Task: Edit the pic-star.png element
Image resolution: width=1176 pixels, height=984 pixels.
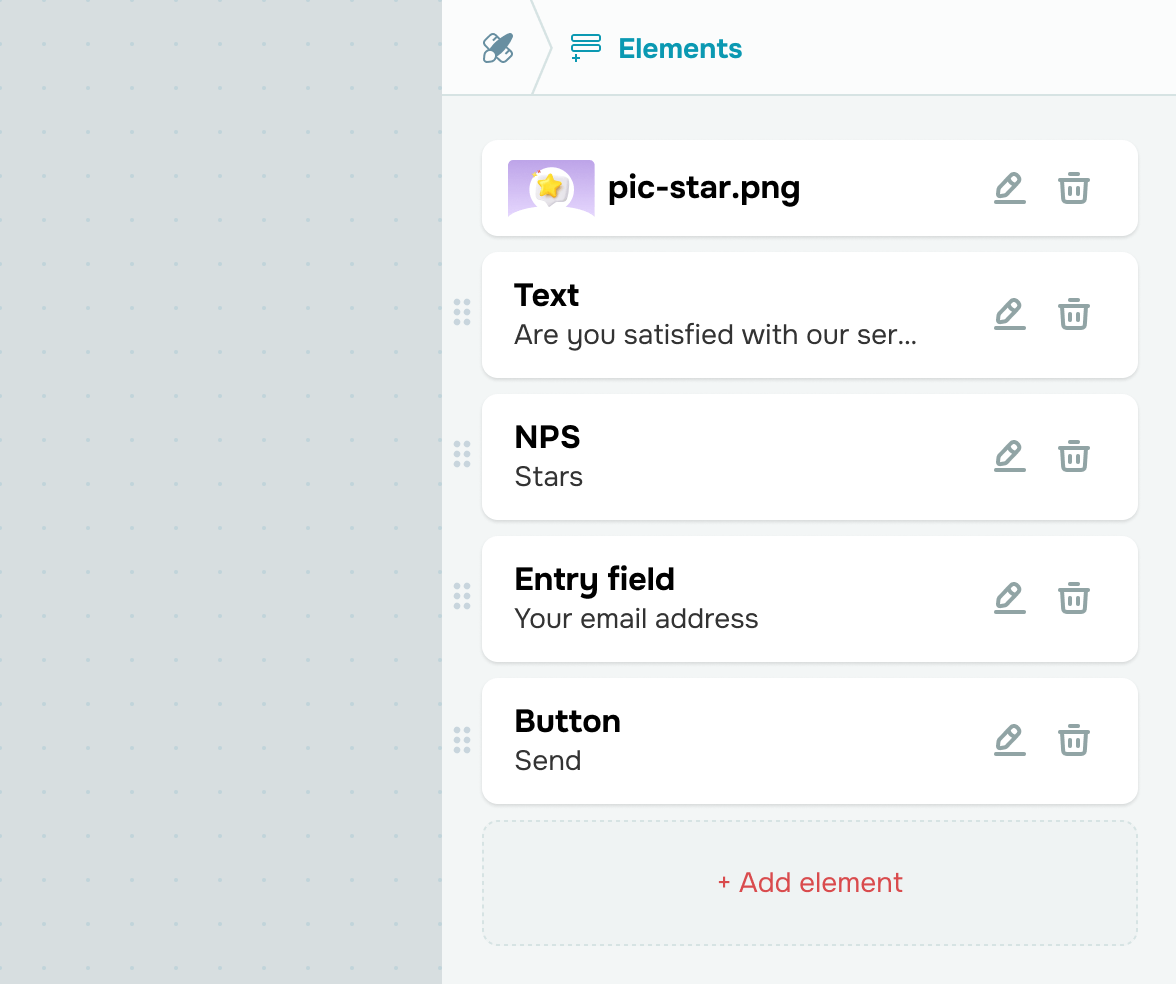Action: pos(1010,188)
